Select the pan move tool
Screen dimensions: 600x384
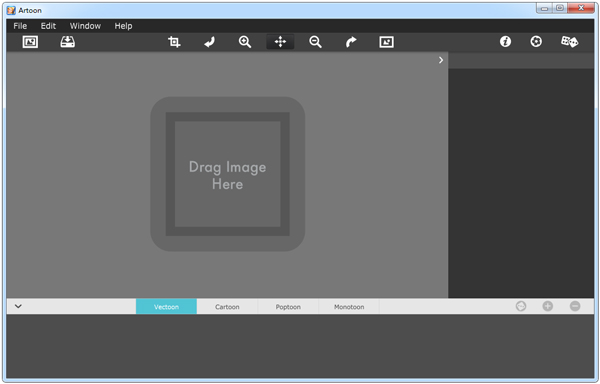[280, 42]
